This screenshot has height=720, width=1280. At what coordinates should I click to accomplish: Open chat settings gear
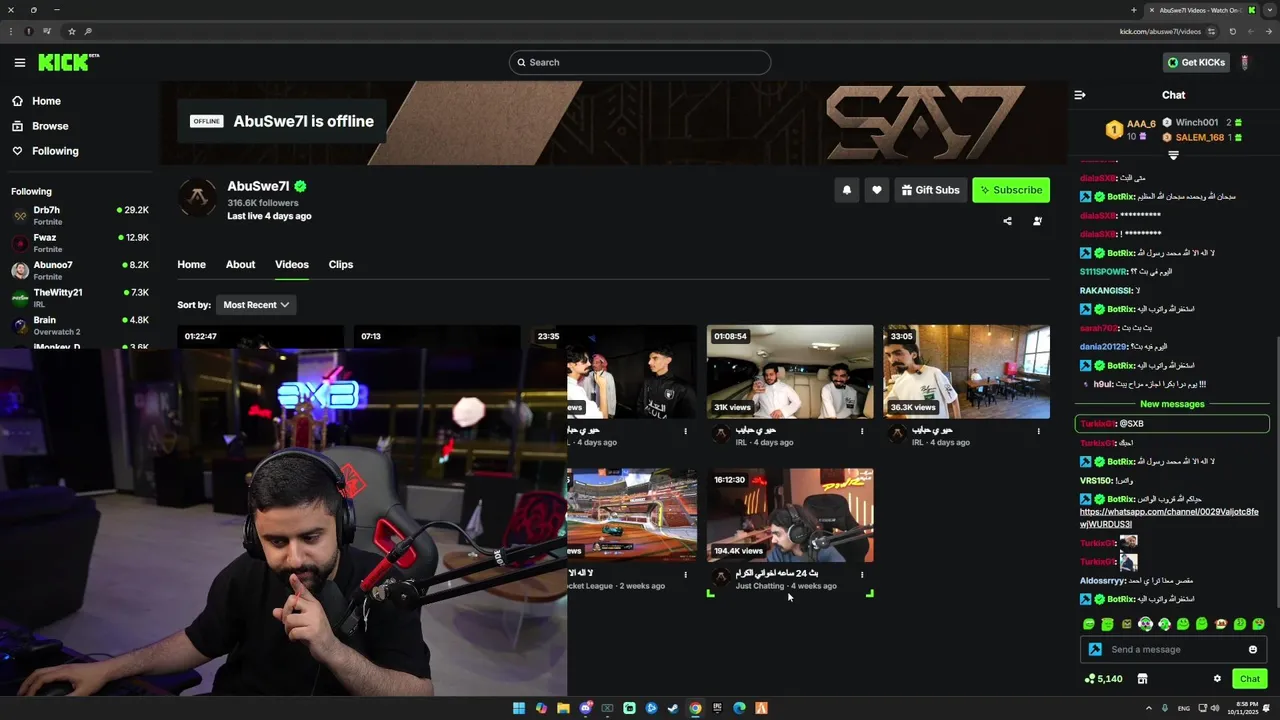point(1217,679)
